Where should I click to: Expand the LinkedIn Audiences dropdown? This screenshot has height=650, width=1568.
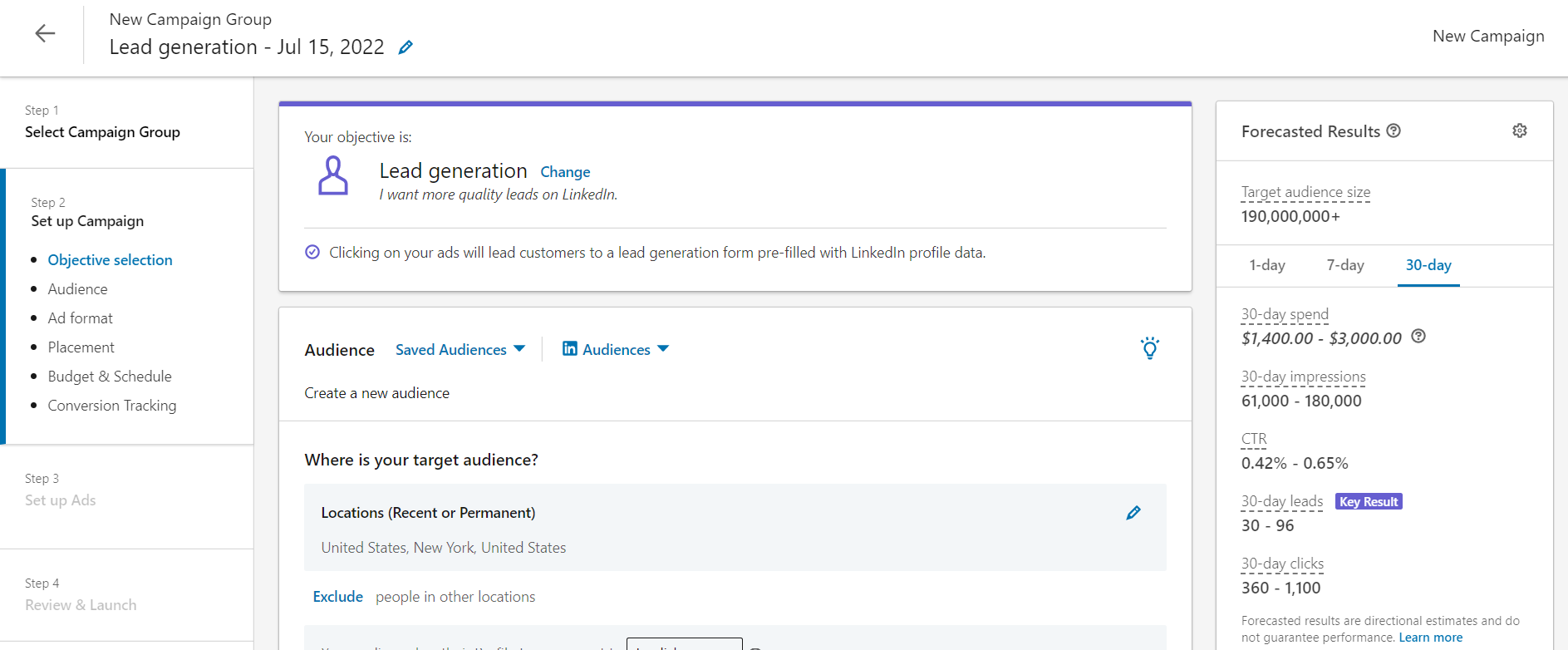tap(616, 350)
